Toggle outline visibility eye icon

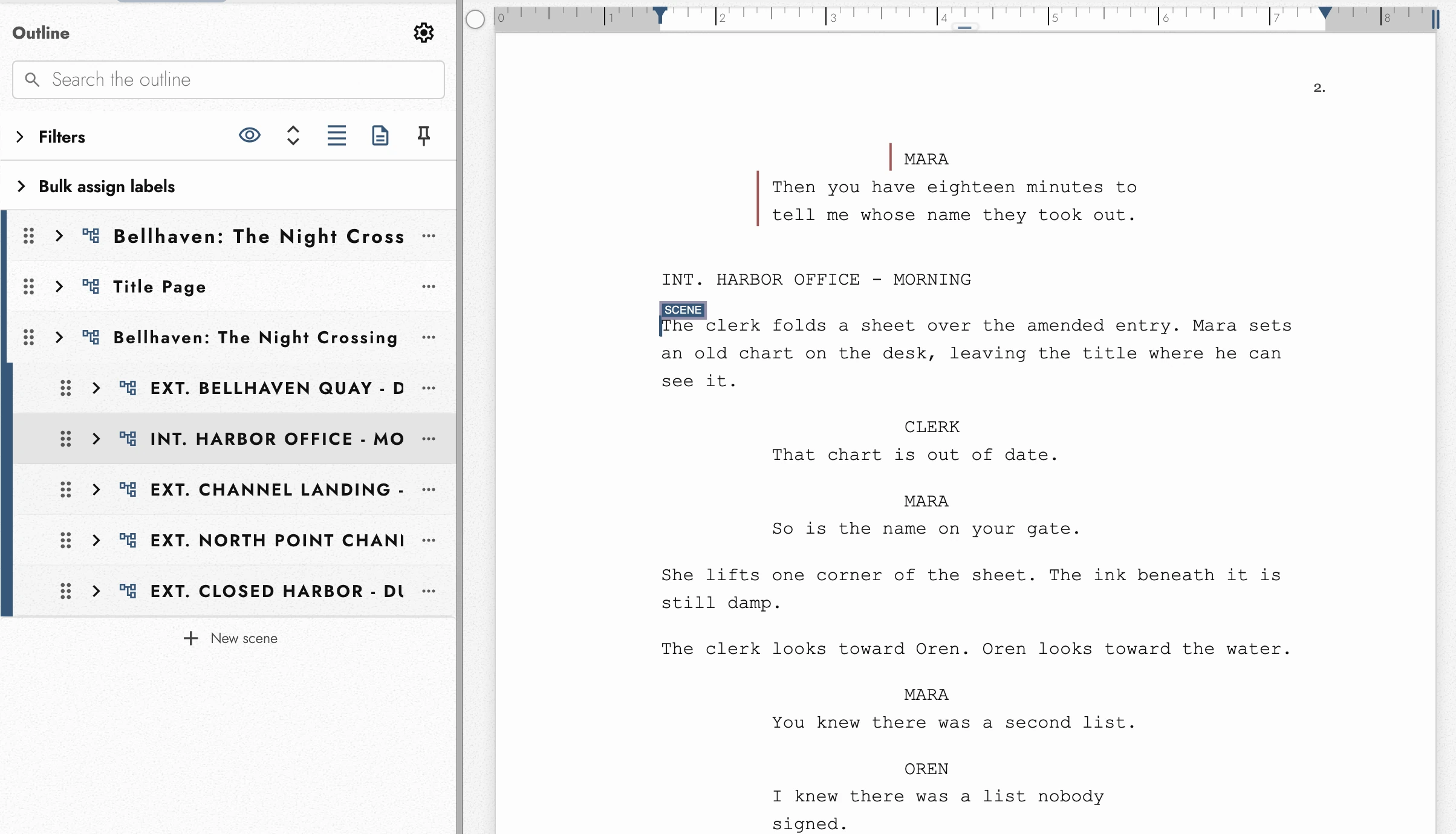click(x=250, y=135)
